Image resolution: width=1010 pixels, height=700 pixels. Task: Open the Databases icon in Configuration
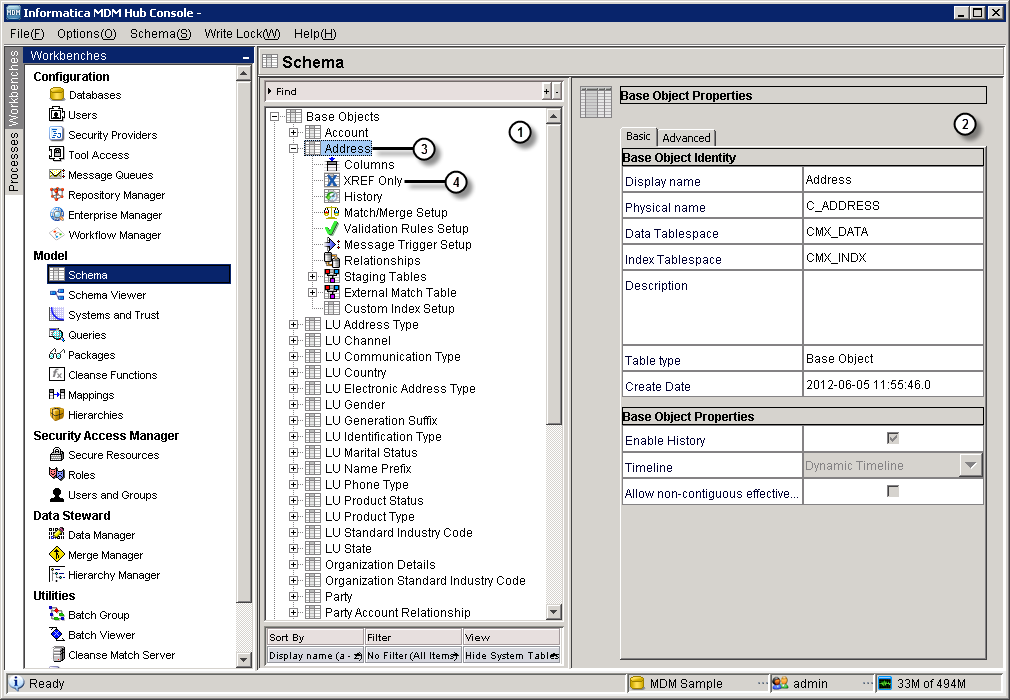click(57, 95)
